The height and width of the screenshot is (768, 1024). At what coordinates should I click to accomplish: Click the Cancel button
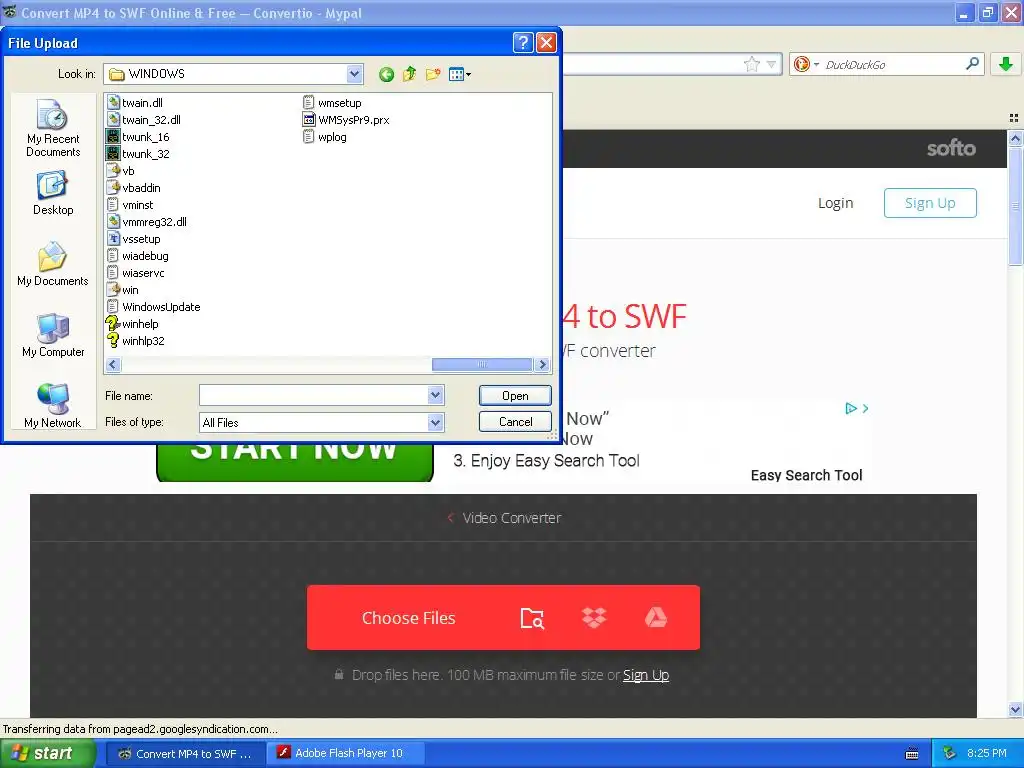point(515,422)
